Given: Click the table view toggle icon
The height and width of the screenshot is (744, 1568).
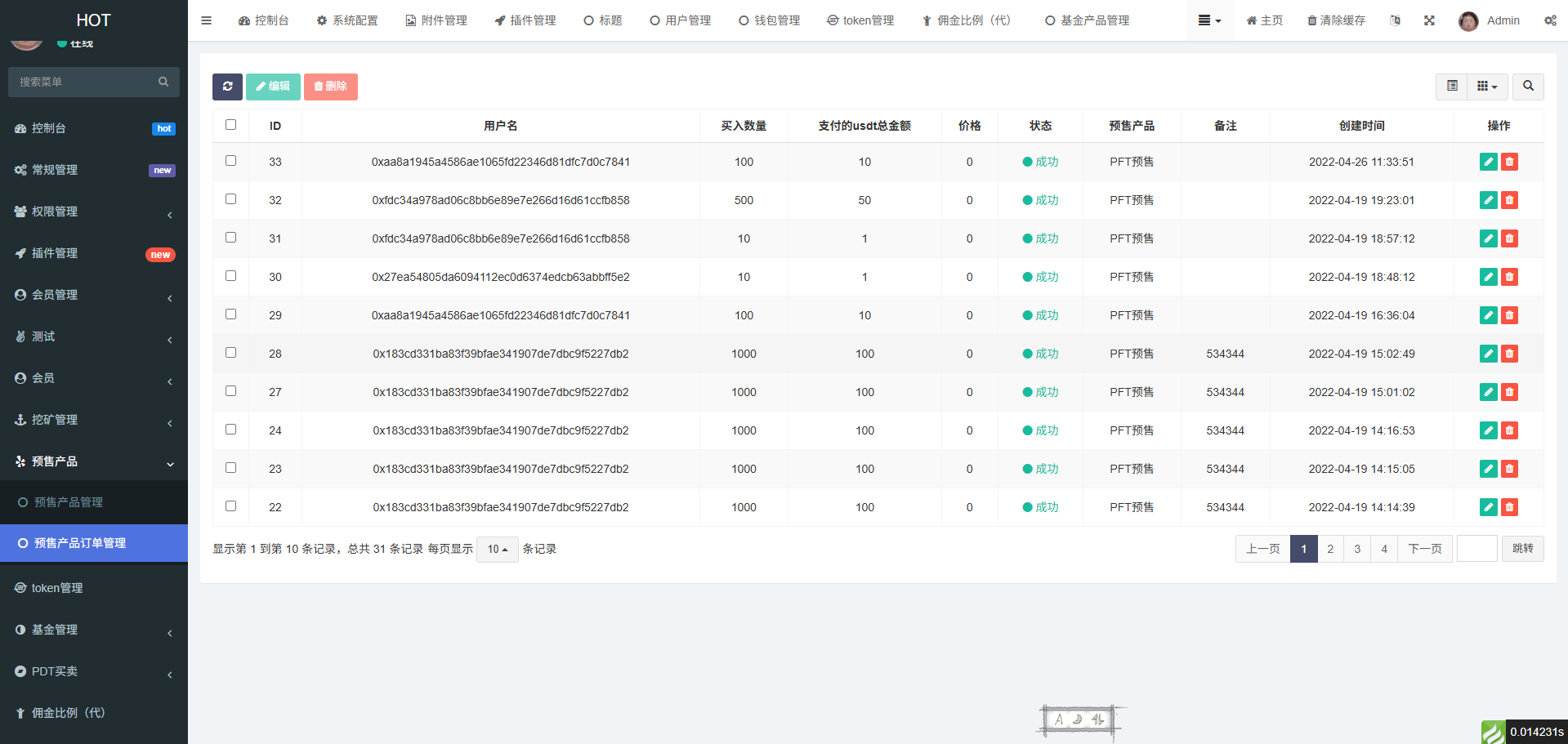Looking at the screenshot, I should [1452, 86].
